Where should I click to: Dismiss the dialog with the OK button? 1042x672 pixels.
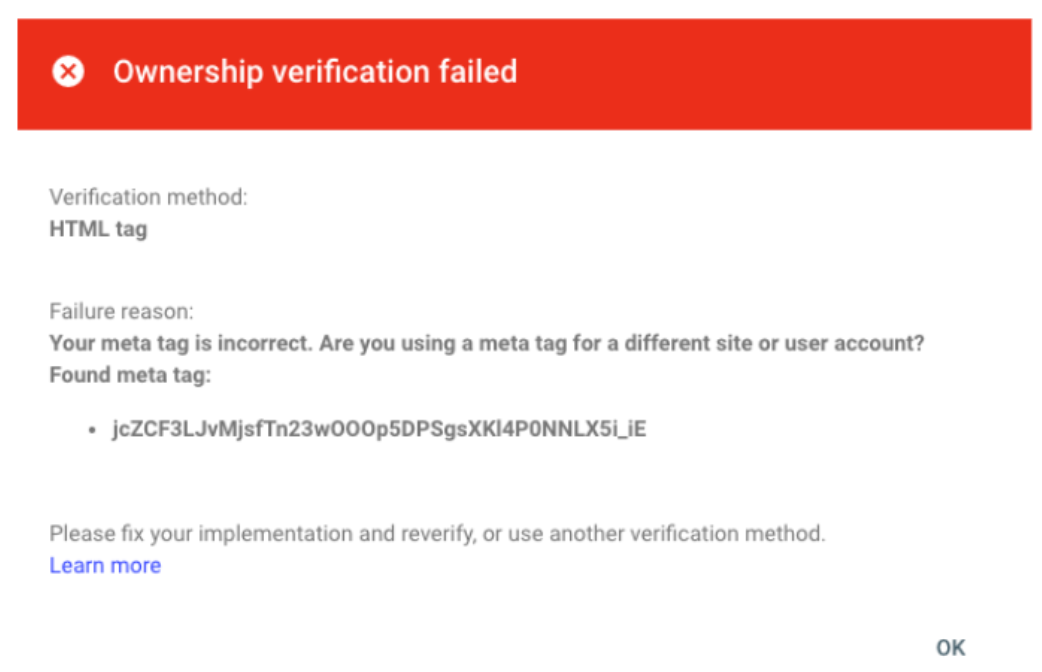point(950,647)
